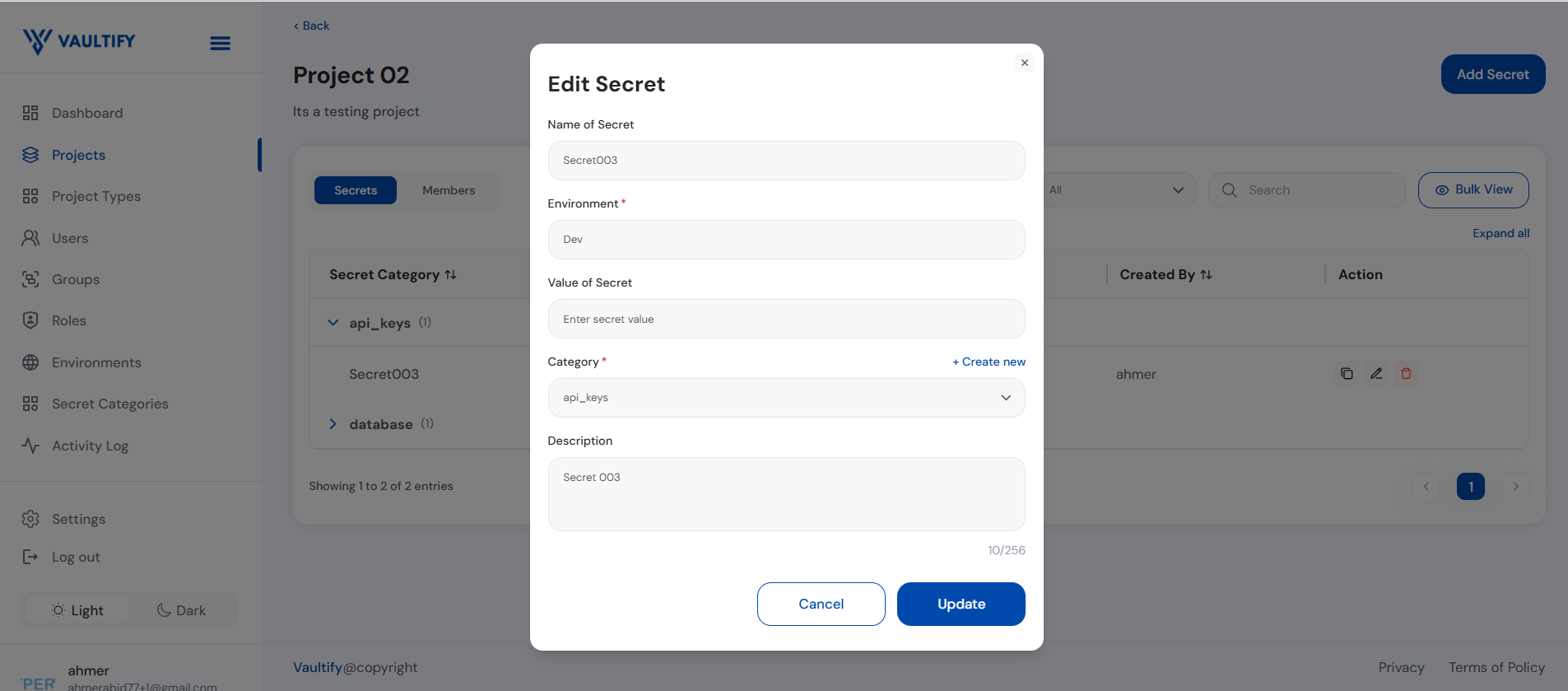Click the Activity Log pulse icon
Screen dimensions: 1568x691
(x=30, y=446)
